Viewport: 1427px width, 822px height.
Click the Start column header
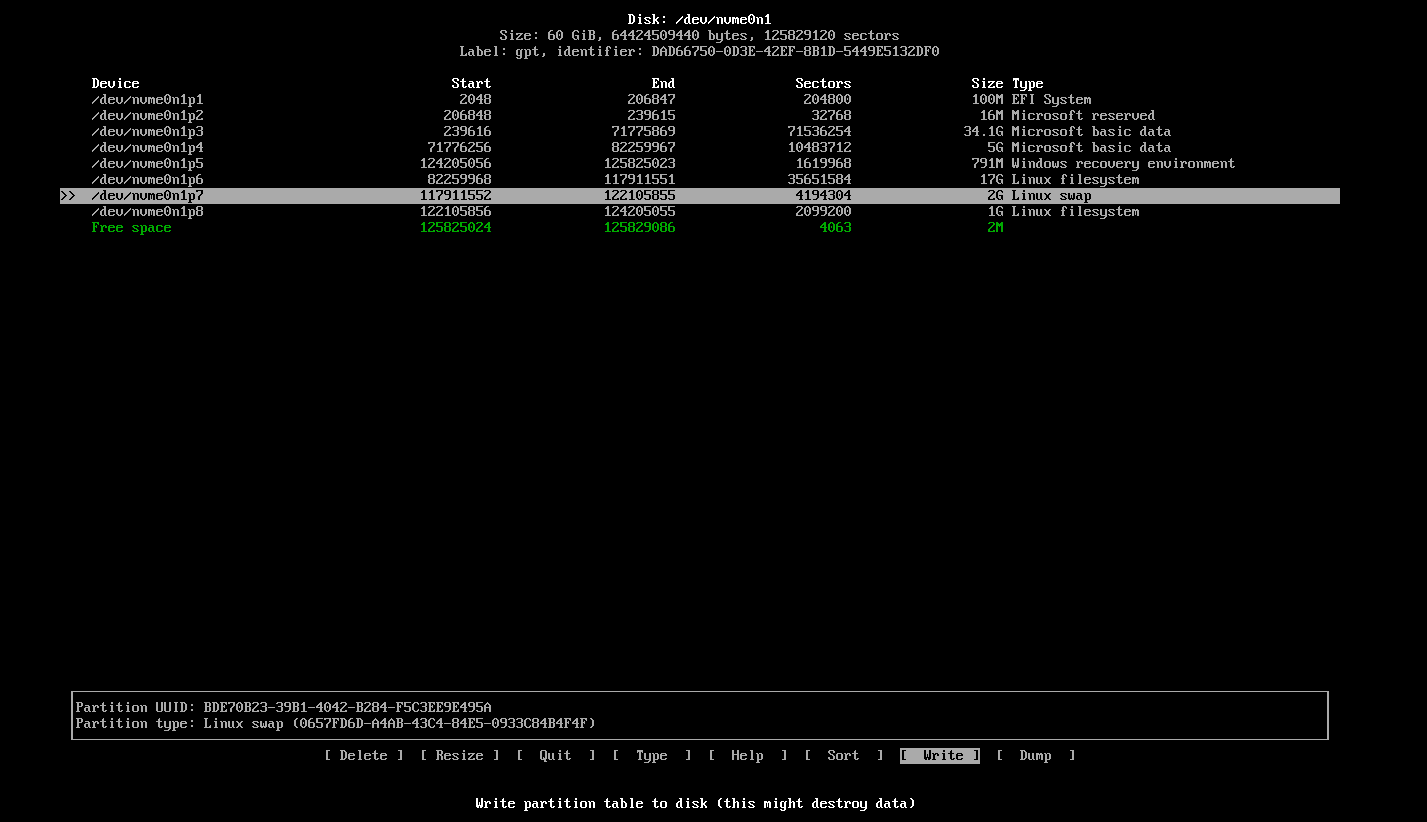472,84
